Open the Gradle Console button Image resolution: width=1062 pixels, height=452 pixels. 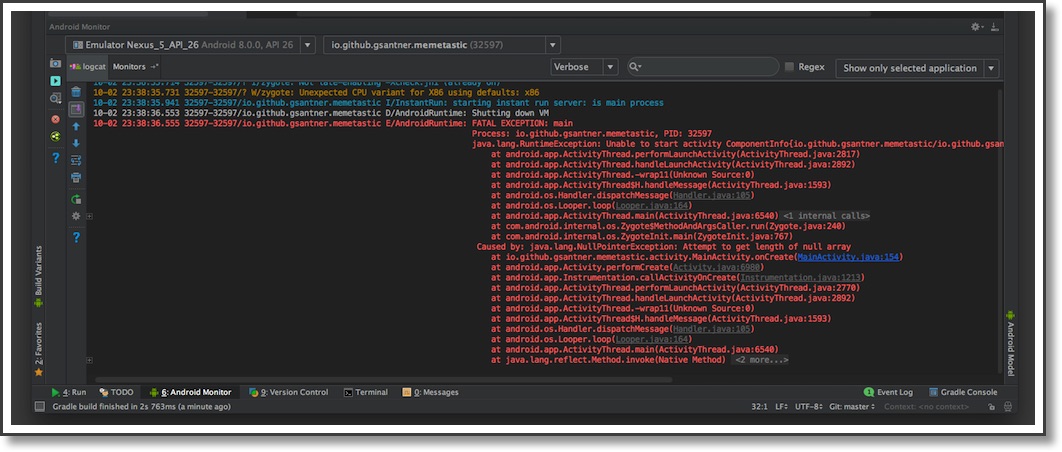pos(962,392)
